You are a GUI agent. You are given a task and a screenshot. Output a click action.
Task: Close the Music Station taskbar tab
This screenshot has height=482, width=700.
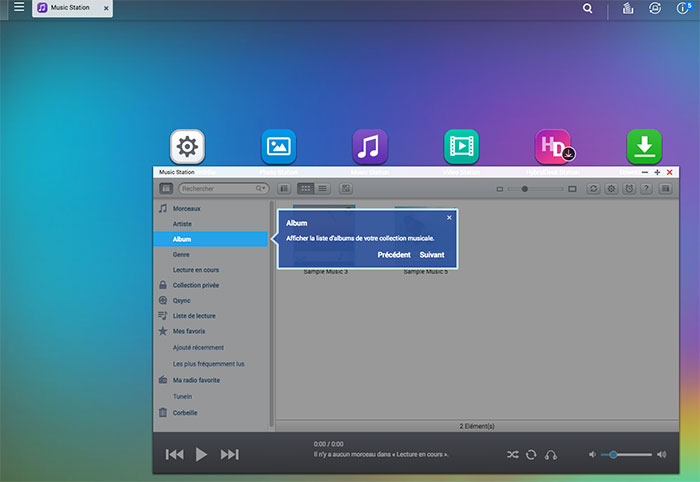[106, 8]
